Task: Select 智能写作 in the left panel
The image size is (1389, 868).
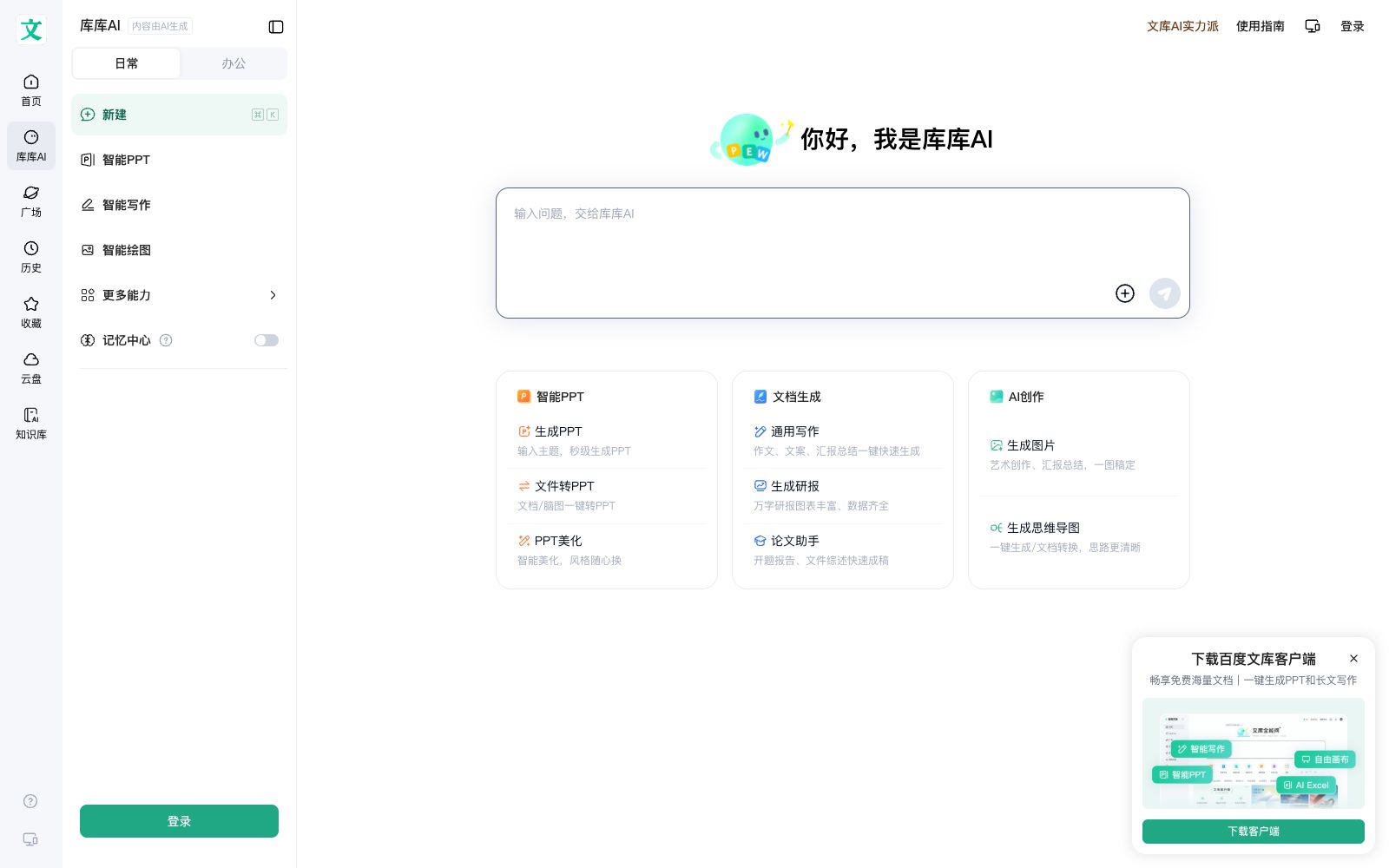Action: pos(179,205)
